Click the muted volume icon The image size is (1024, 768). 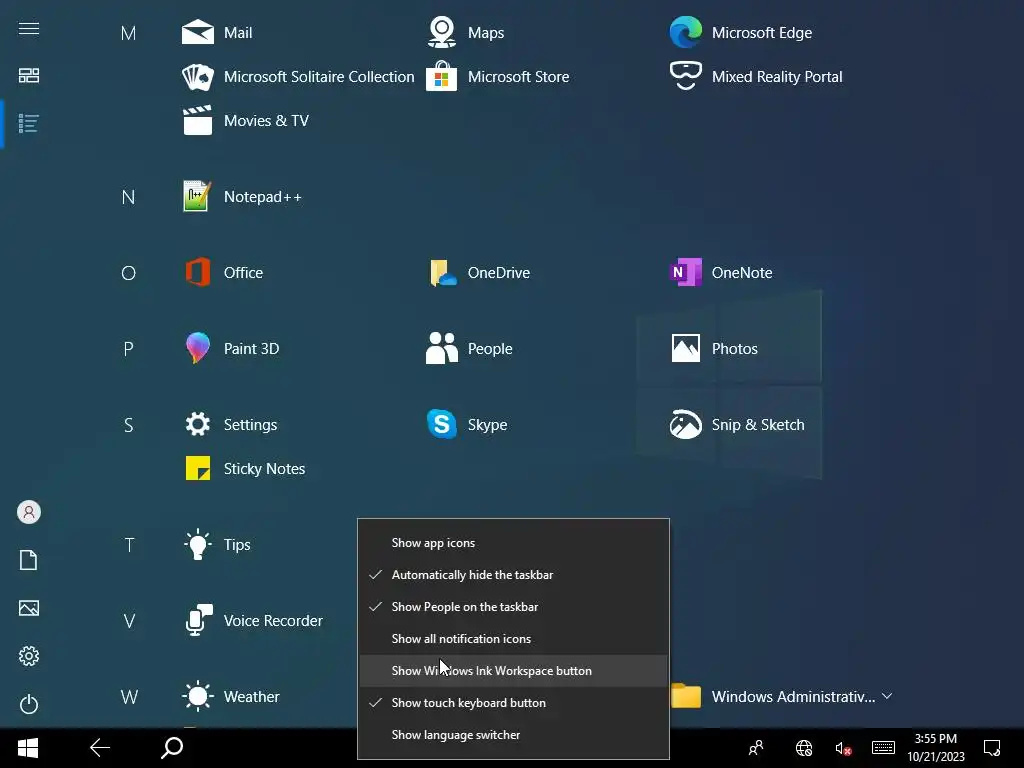pyautogui.click(x=843, y=748)
